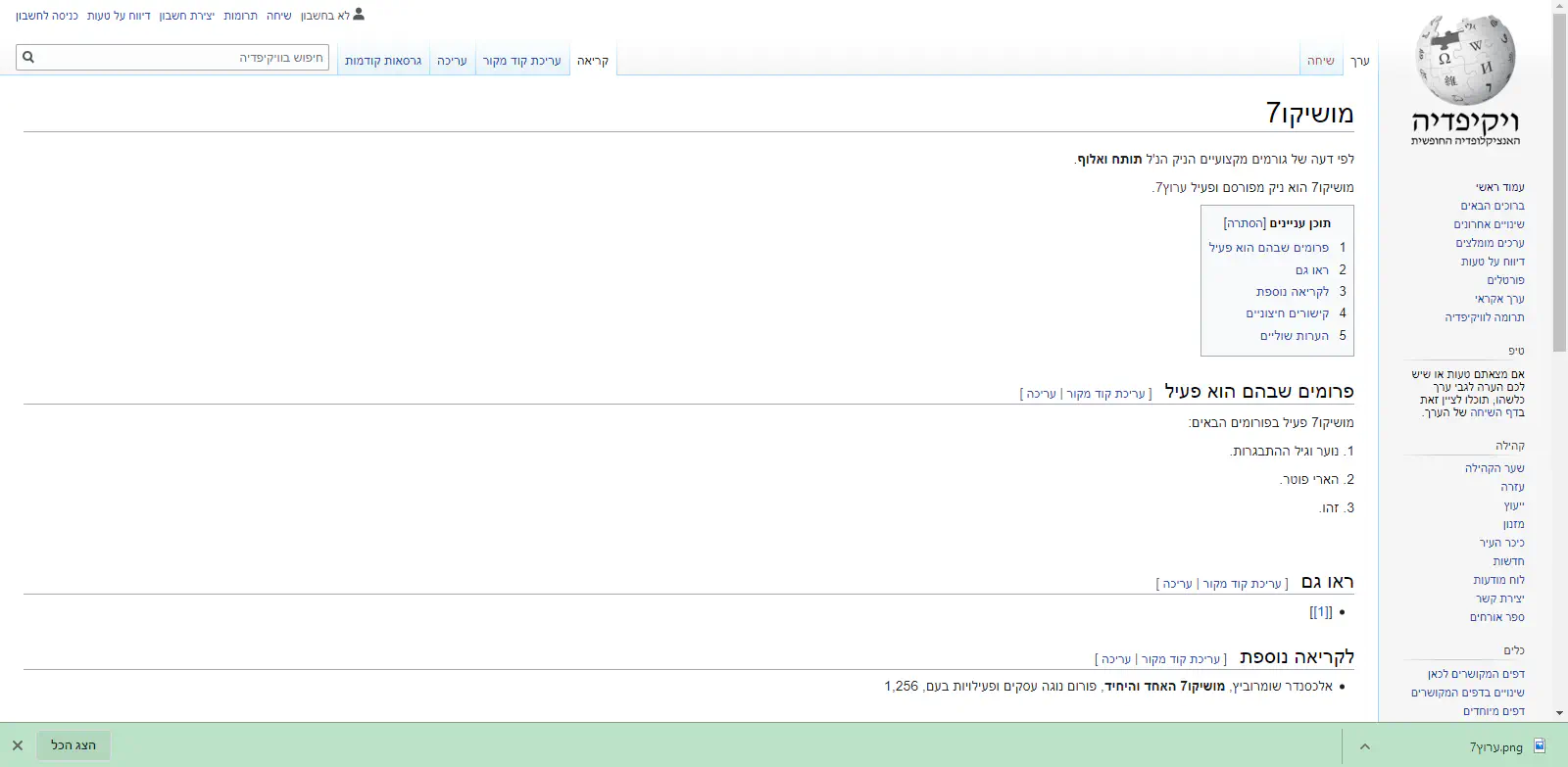The height and width of the screenshot is (767, 1568).
Task: Jump to קישורים חיצוניים in contents
Action: click(1287, 313)
